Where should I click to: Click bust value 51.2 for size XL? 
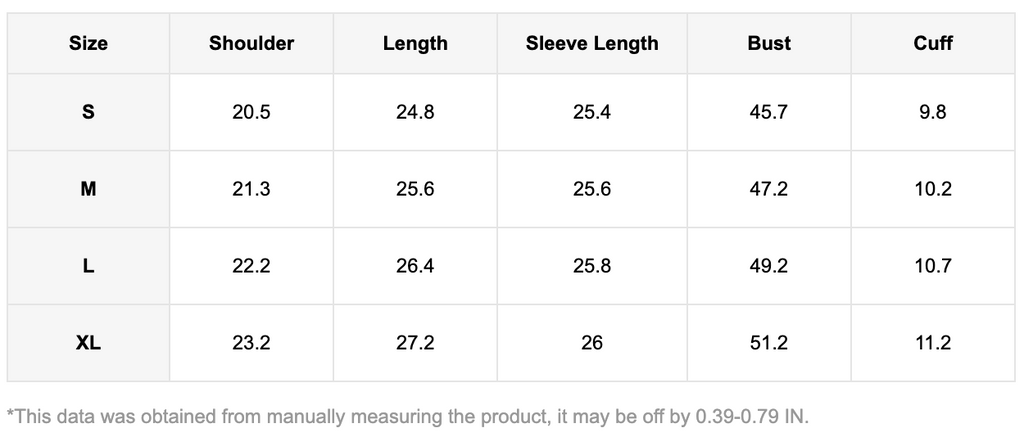pos(769,343)
